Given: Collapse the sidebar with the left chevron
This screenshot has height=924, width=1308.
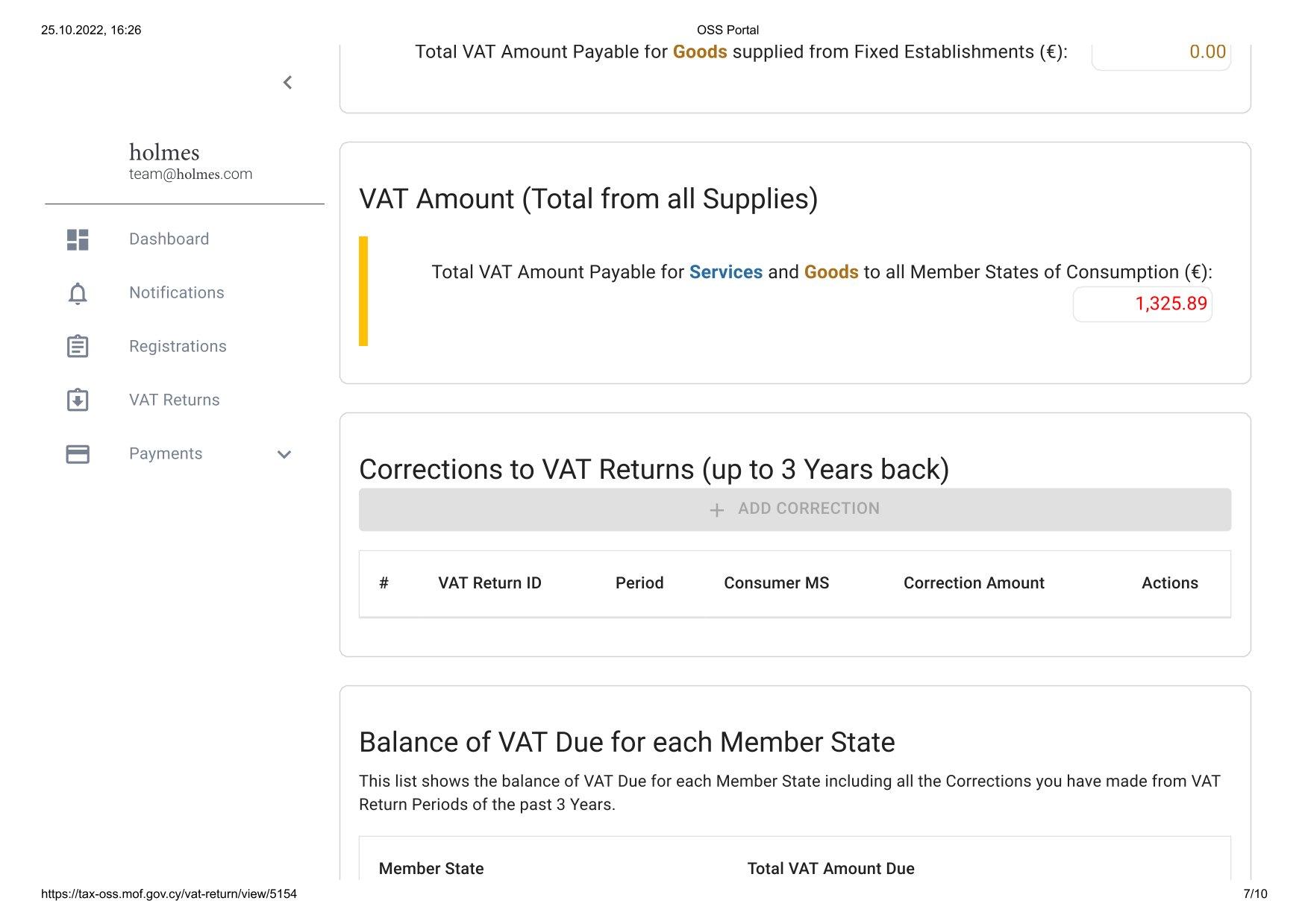Looking at the screenshot, I should (x=287, y=83).
